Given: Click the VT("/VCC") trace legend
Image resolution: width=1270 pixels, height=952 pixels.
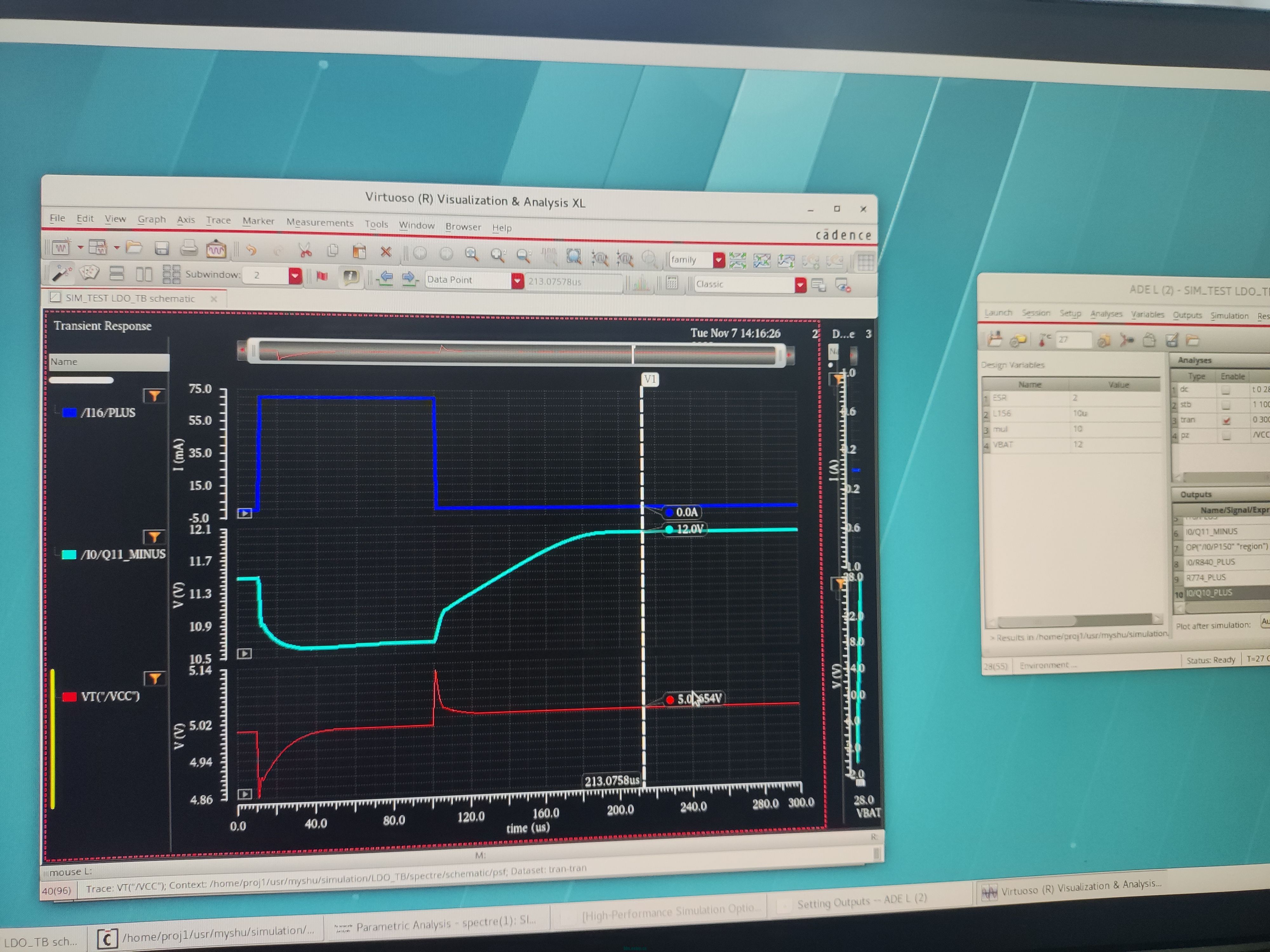Looking at the screenshot, I should pos(110,697).
